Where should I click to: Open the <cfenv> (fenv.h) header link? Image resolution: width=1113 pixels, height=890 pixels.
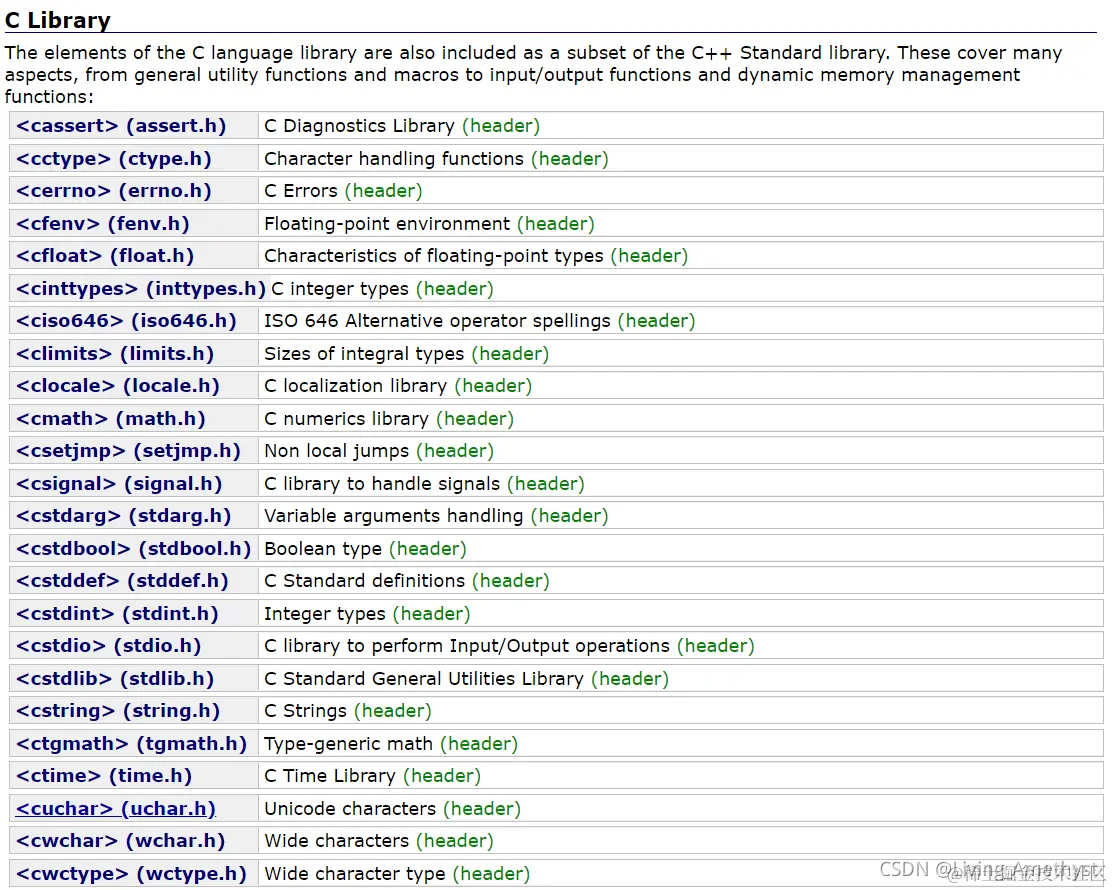click(103, 224)
